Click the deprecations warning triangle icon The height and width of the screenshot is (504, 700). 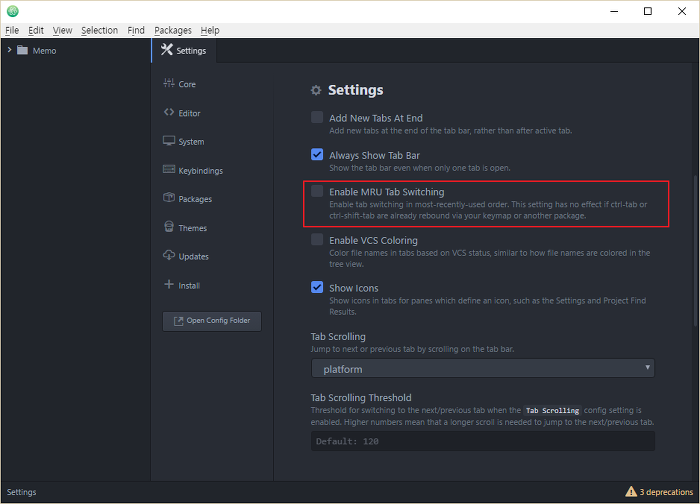tap(631, 492)
